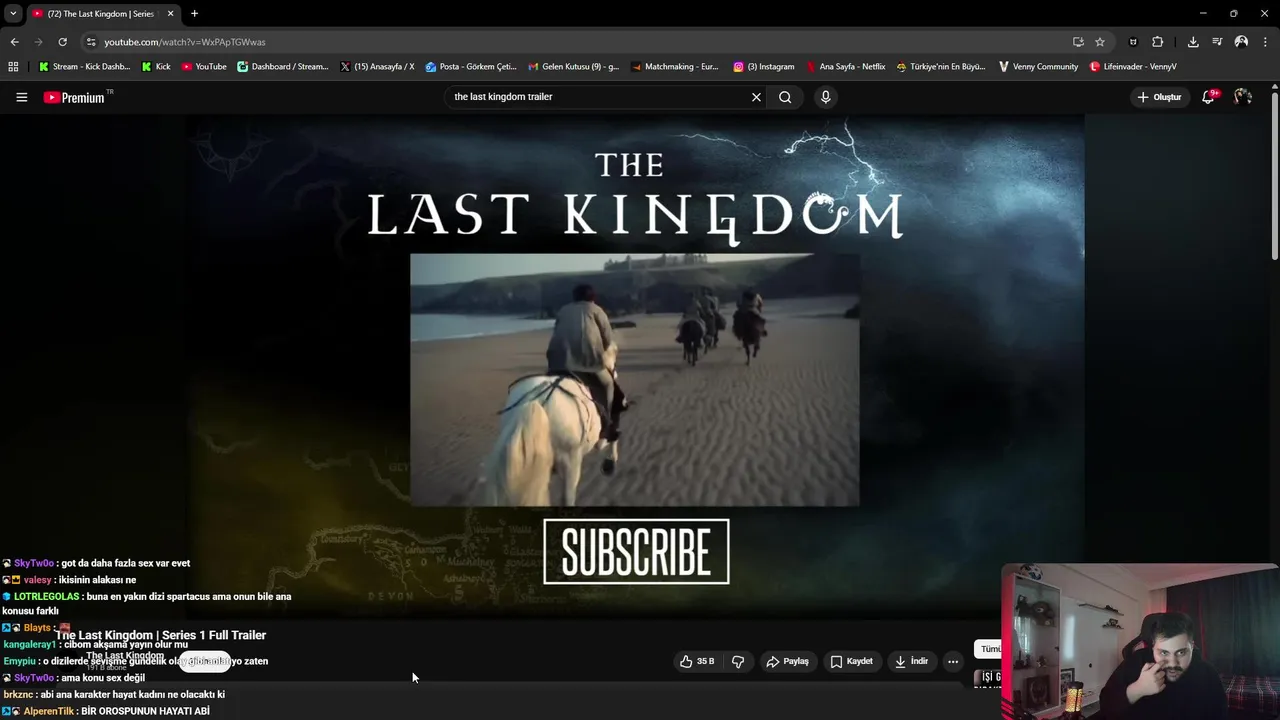Open Venny Community bookmark
The width and height of the screenshot is (1280, 720).
tap(1038, 67)
